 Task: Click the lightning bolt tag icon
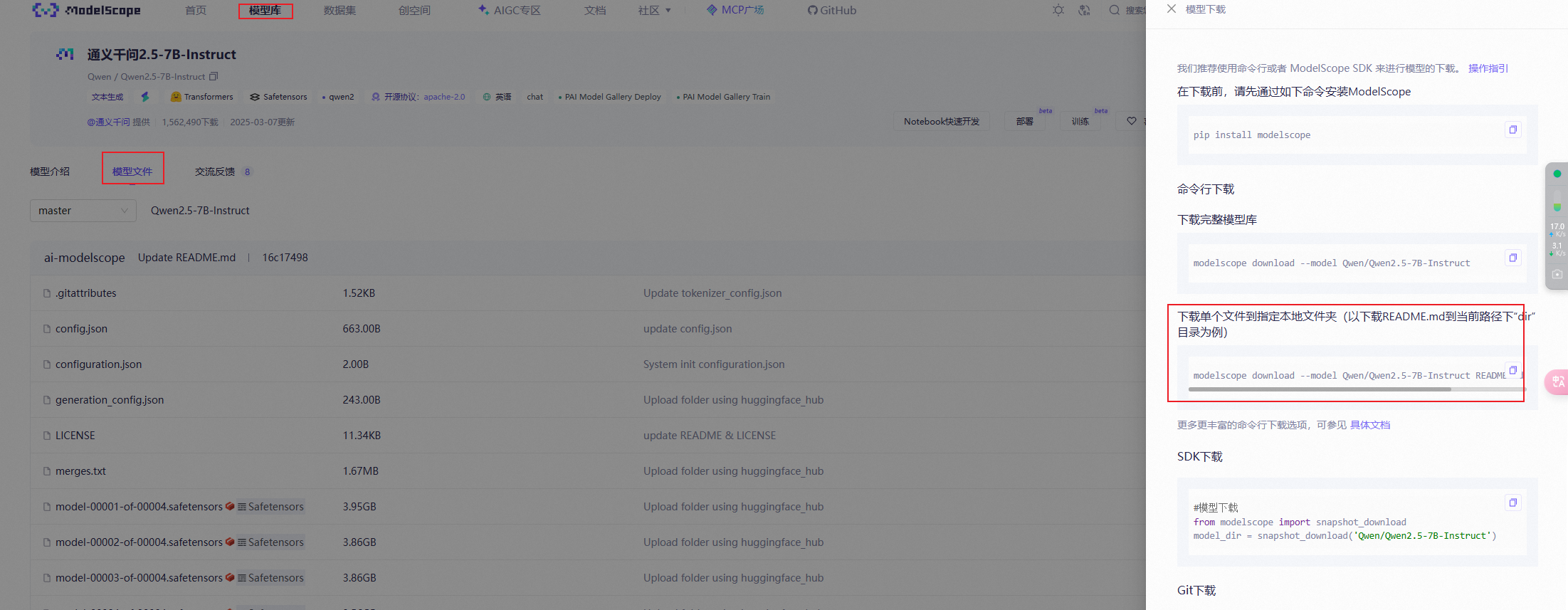(x=145, y=97)
